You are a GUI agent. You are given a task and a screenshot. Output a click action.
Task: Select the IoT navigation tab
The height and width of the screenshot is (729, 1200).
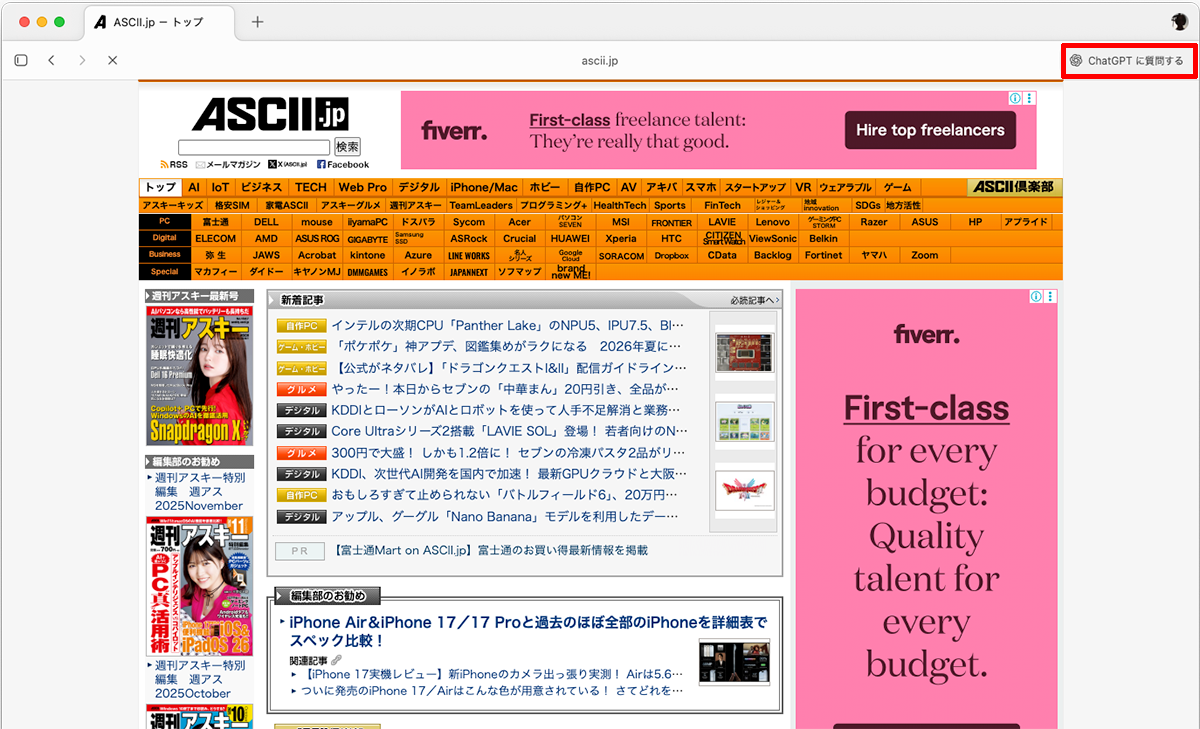(x=220, y=187)
